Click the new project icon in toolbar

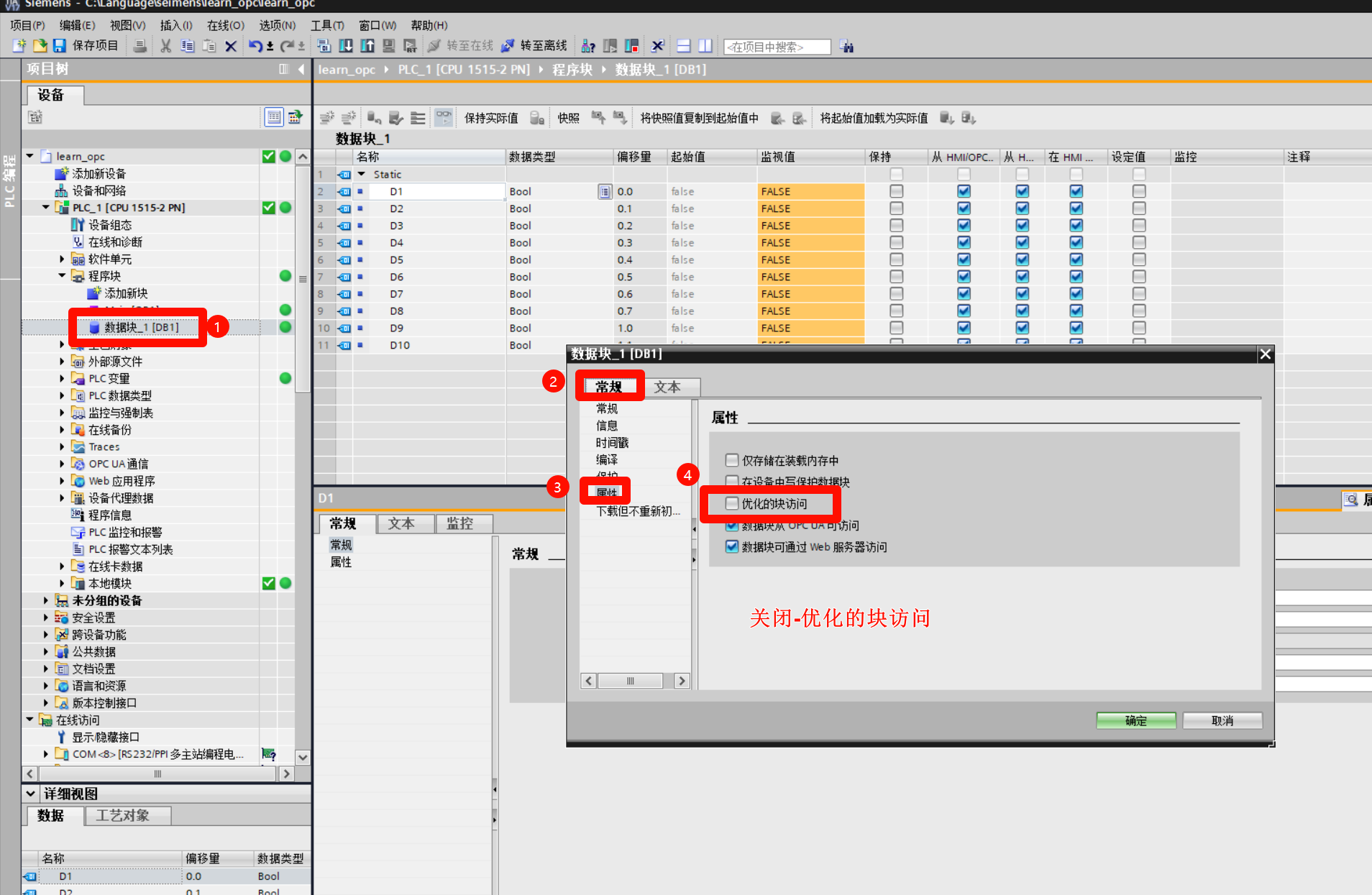tap(19, 46)
